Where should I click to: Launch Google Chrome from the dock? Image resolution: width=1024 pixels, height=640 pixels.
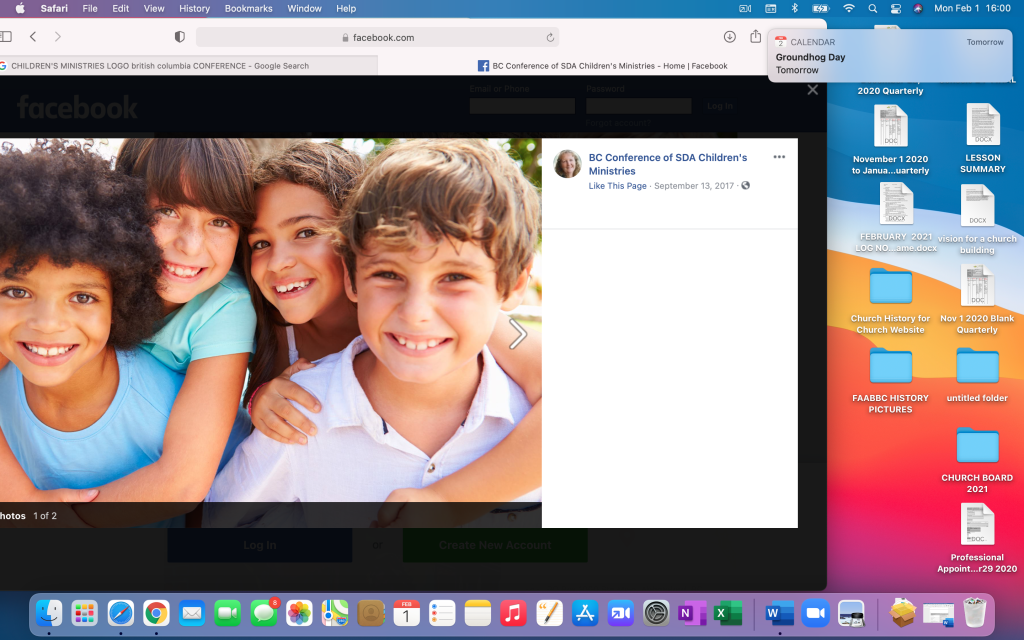pos(156,613)
